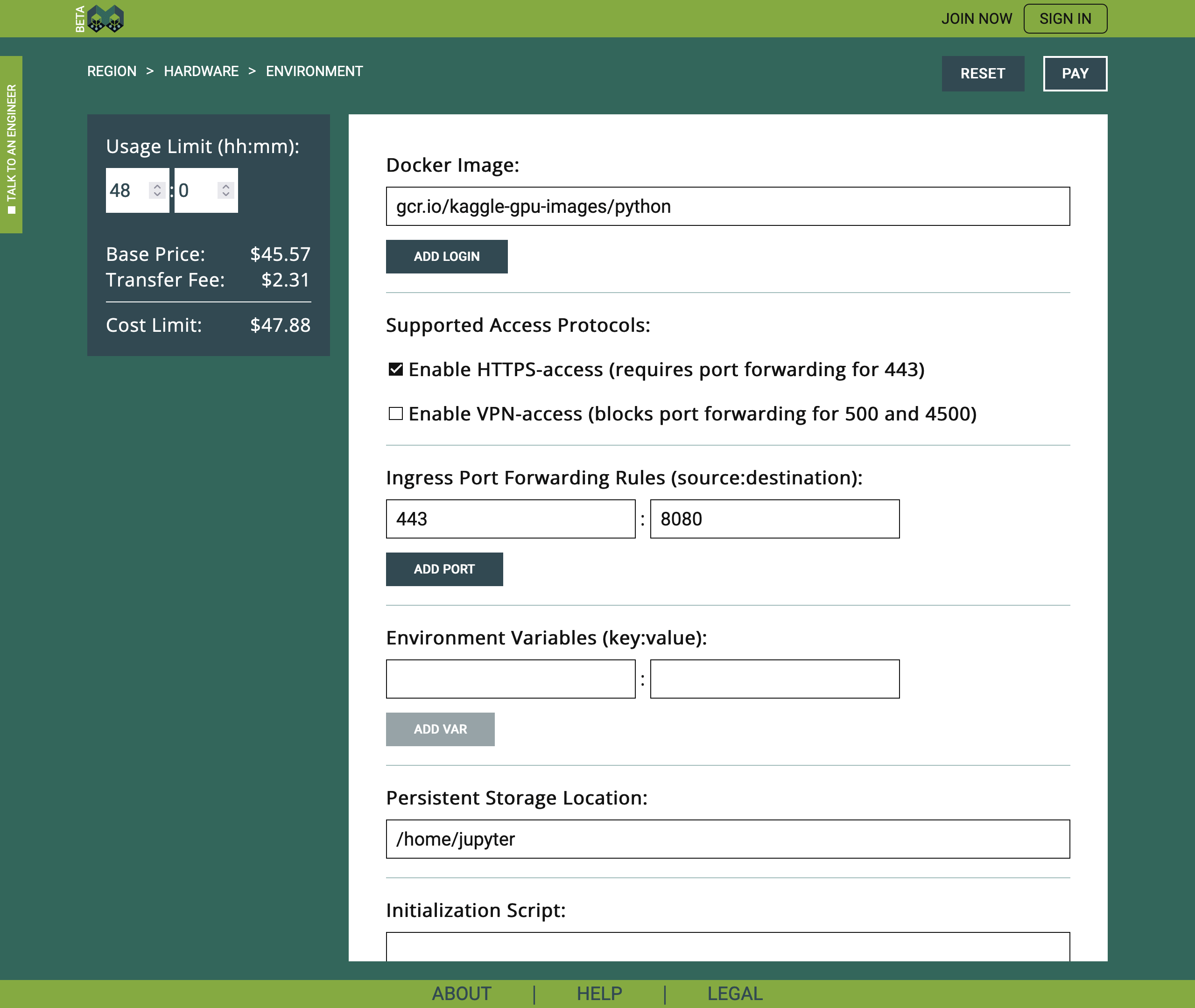Click the PAY button
The image size is (1195, 1008).
[x=1075, y=74]
